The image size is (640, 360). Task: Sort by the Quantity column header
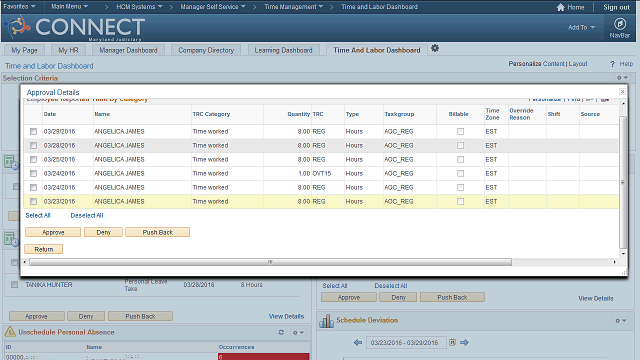click(299, 114)
